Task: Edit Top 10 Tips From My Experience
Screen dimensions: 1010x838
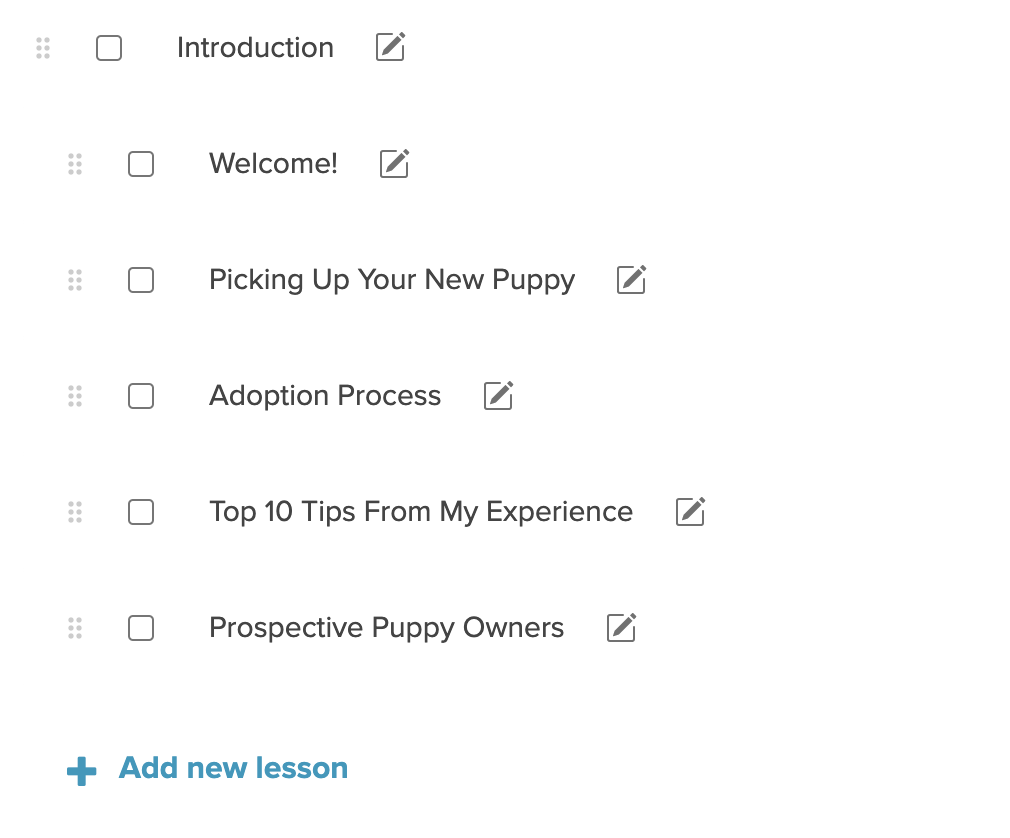Action: click(x=691, y=511)
